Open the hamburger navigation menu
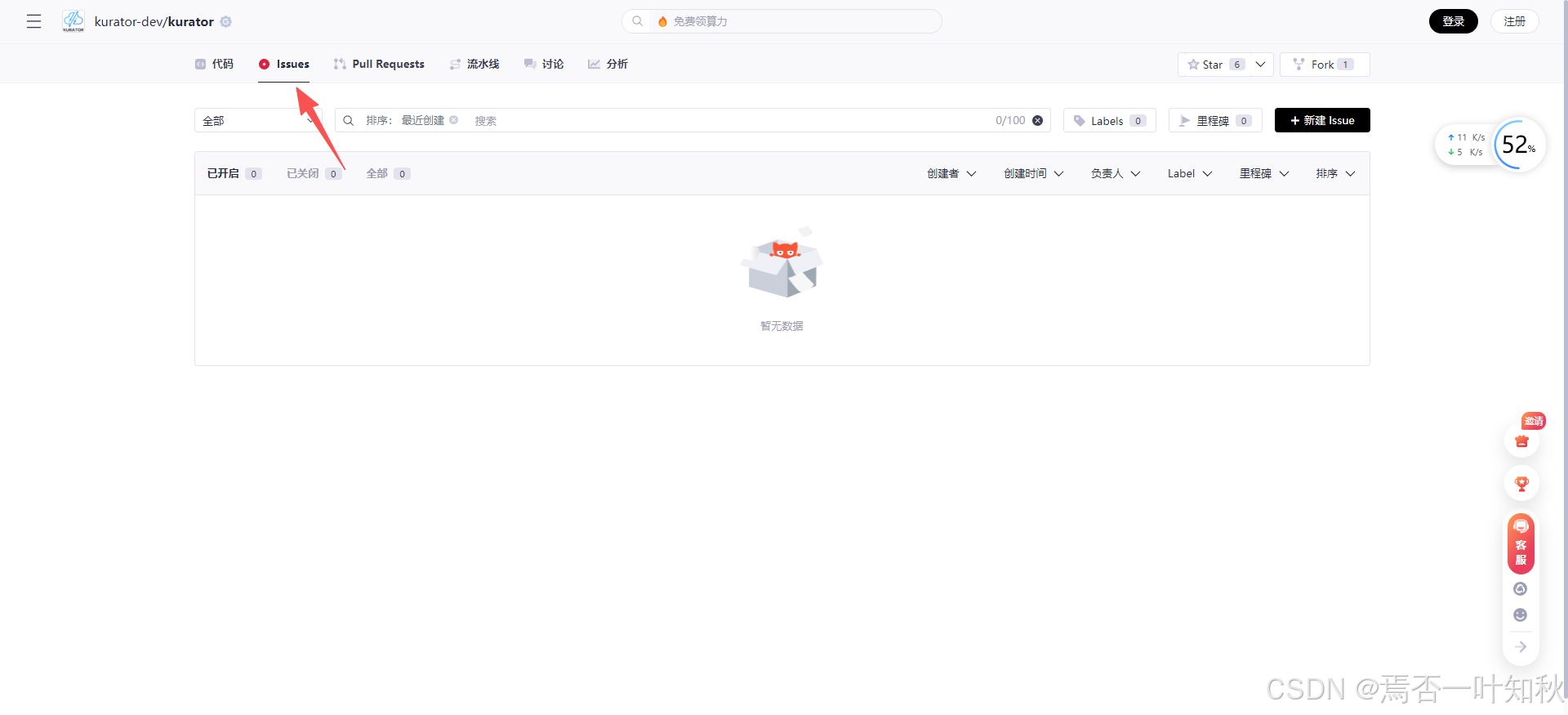Image resolution: width=1568 pixels, height=715 pixels. [33, 21]
